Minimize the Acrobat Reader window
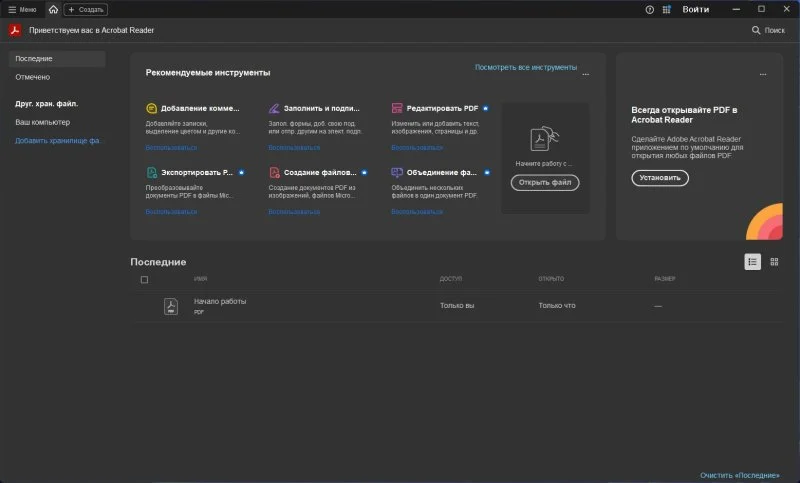Viewport: 800px width, 483px height. click(x=736, y=9)
